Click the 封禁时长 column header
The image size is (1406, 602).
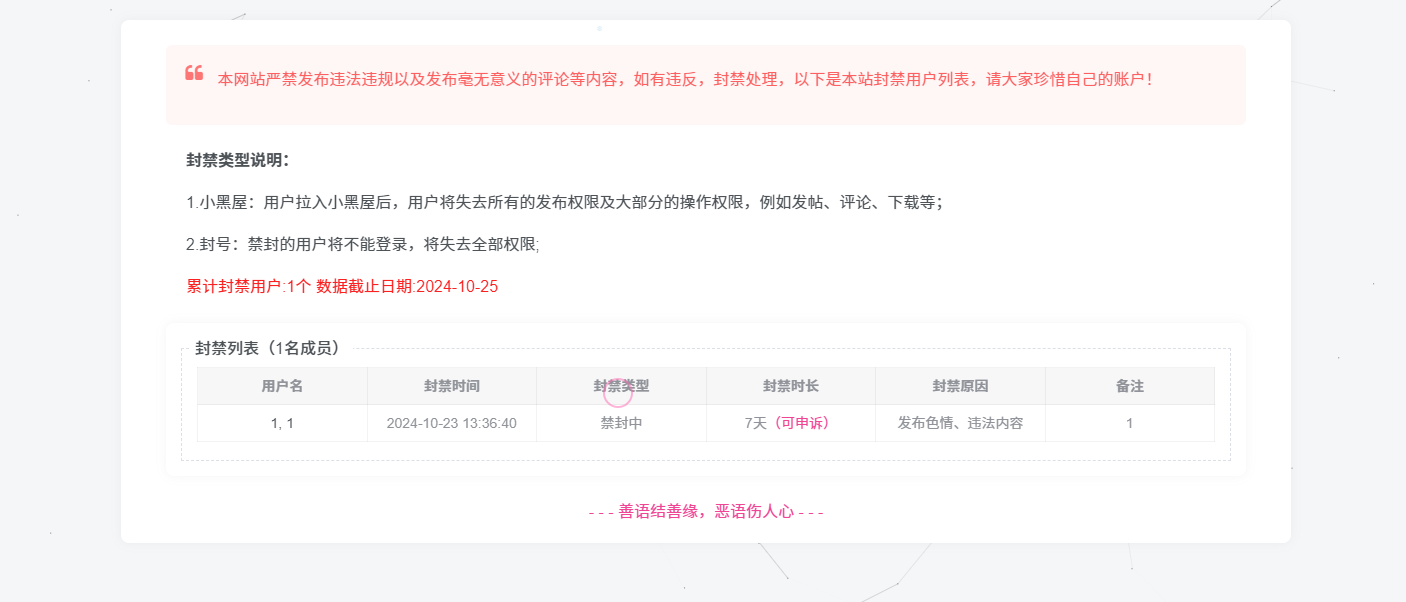pyautogui.click(x=790, y=386)
